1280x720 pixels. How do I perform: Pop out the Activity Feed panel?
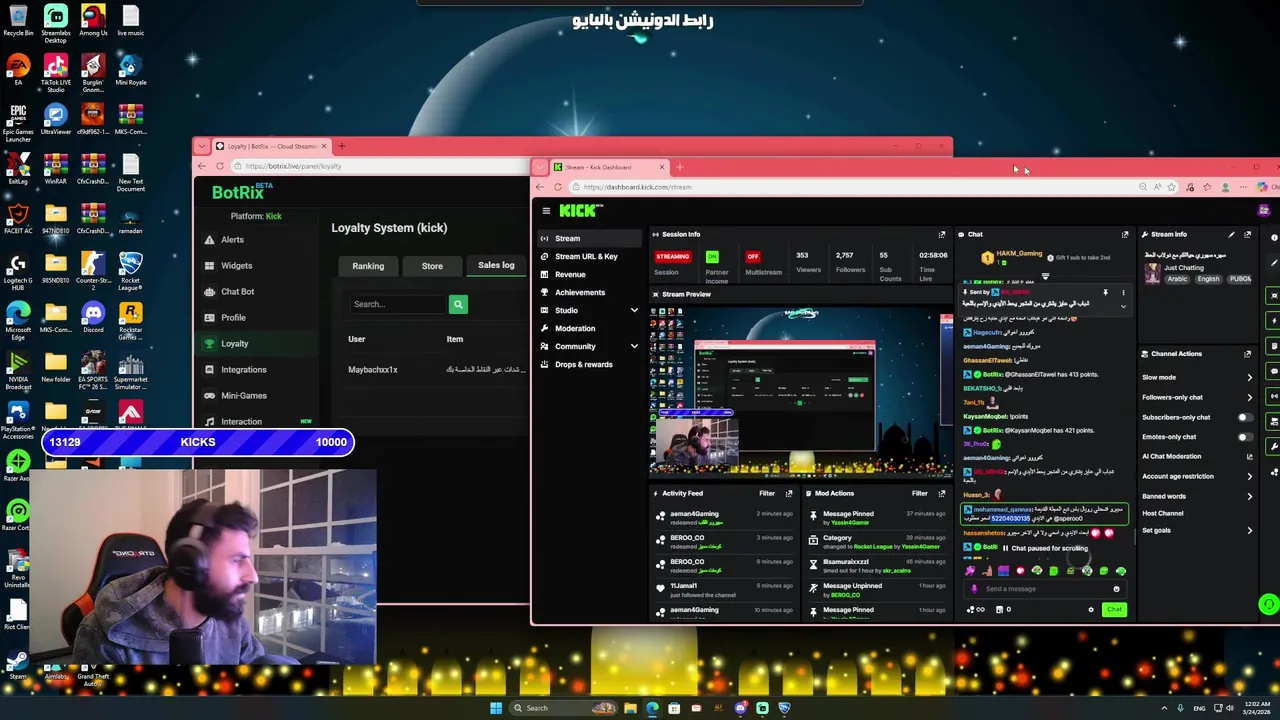pos(788,493)
